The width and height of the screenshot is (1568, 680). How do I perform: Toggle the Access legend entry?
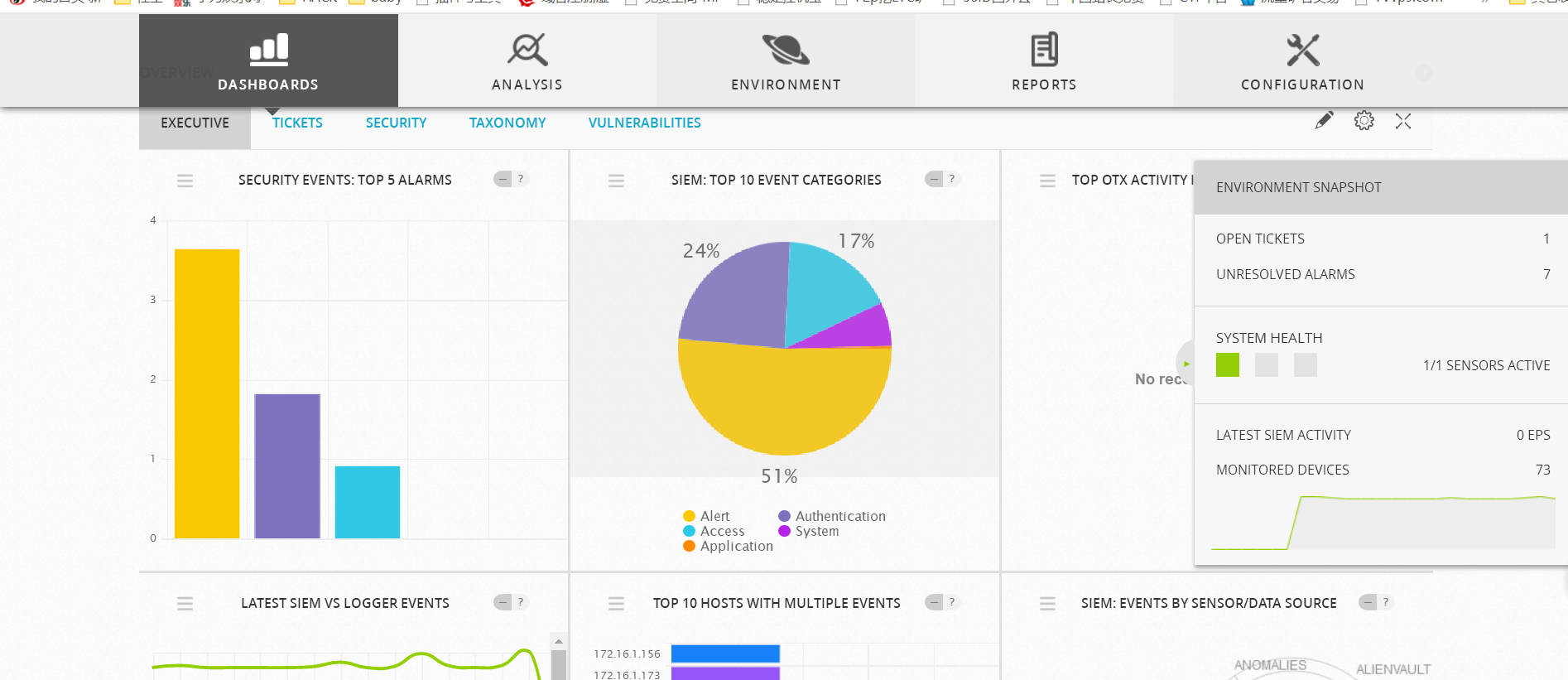click(x=714, y=531)
